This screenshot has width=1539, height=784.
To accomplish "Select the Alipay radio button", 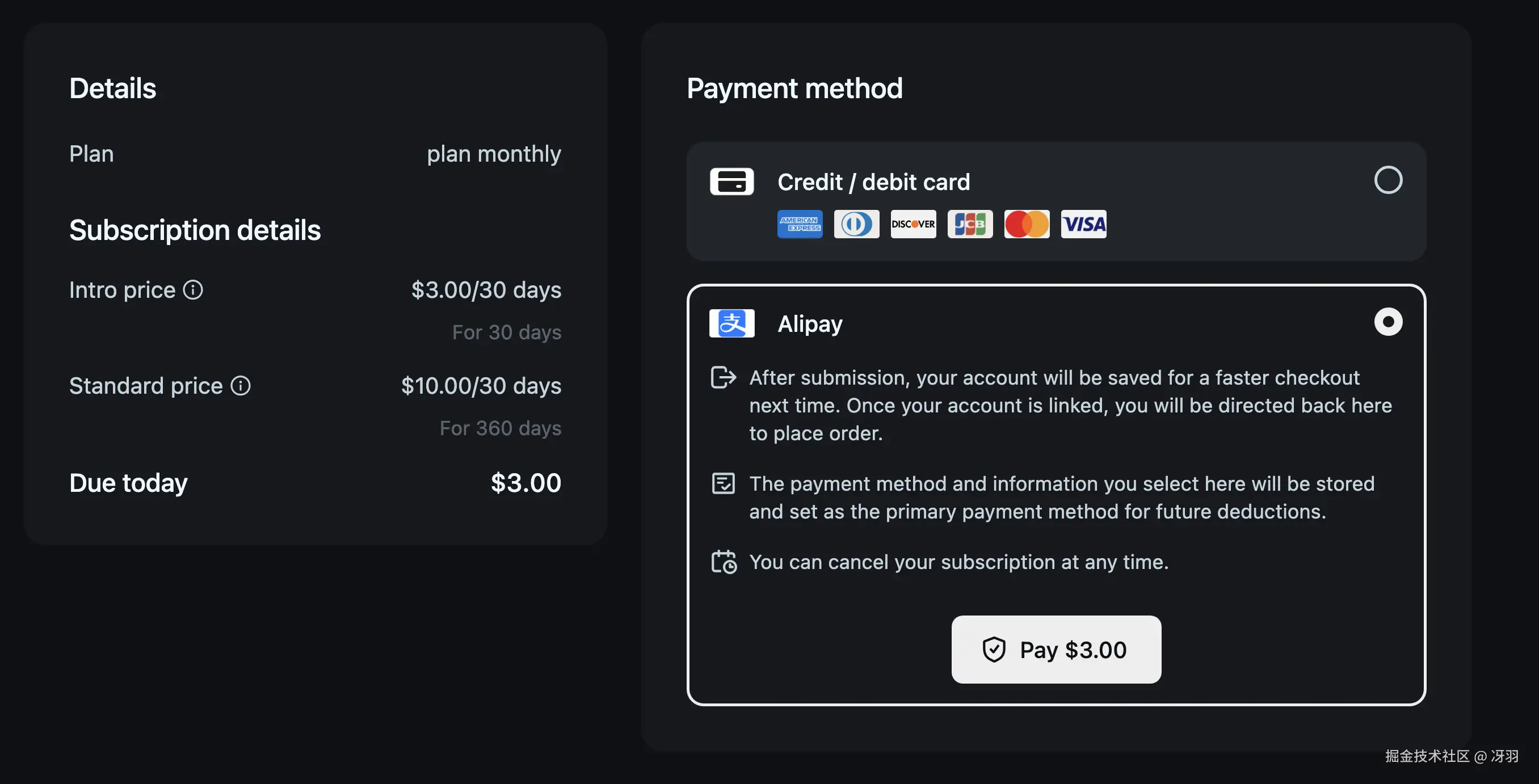I will pos(1388,322).
